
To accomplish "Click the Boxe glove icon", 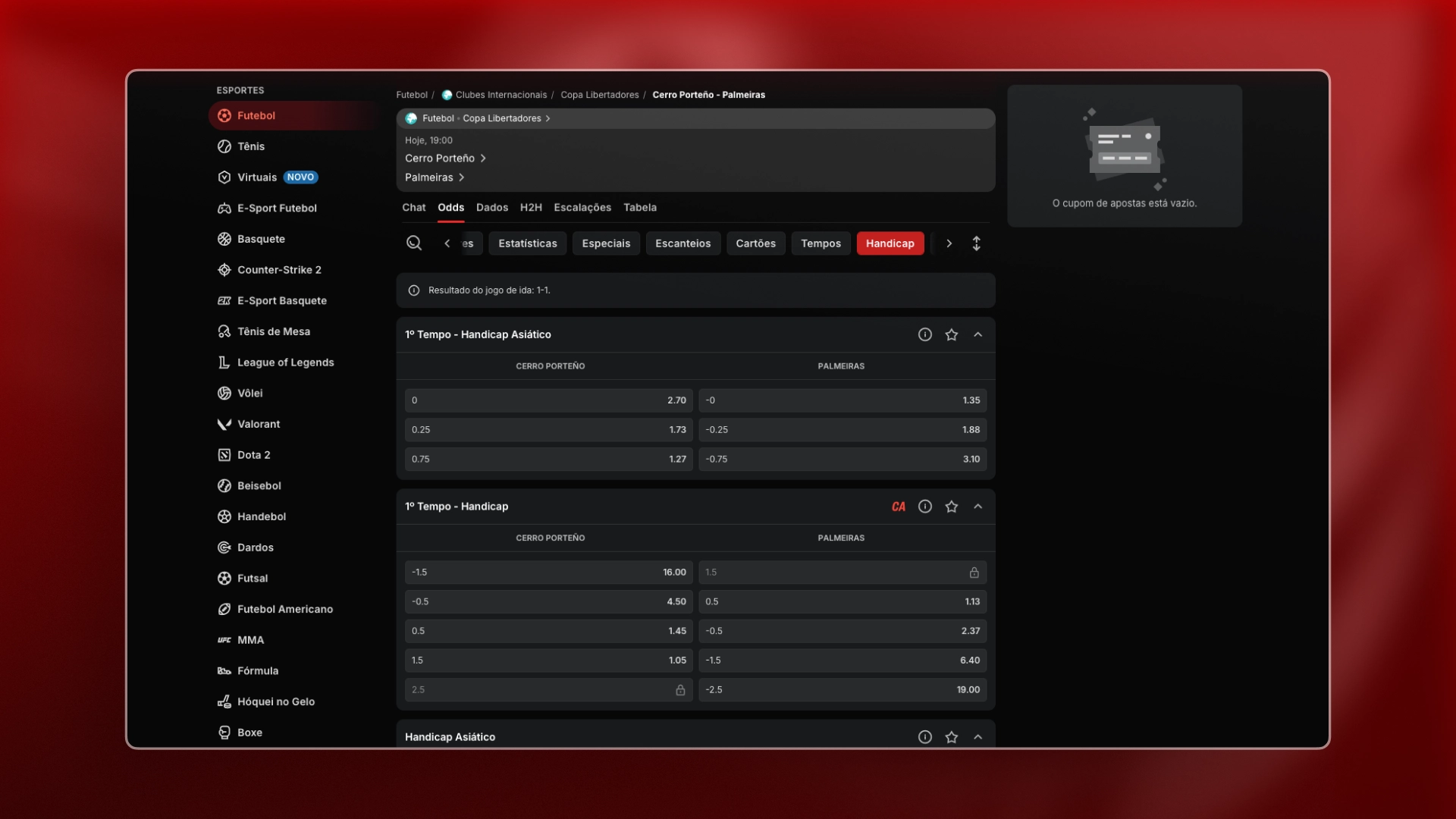I will 224,733.
